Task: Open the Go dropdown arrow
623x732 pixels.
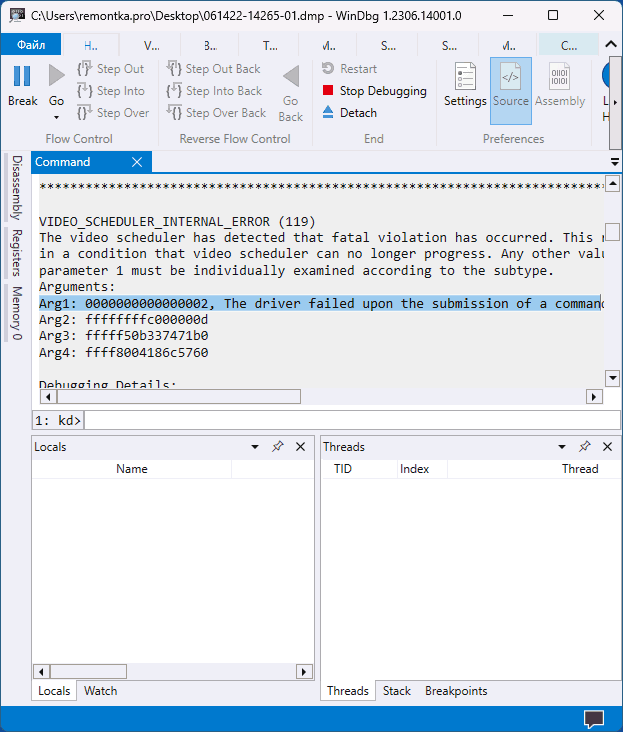Action: [56, 117]
